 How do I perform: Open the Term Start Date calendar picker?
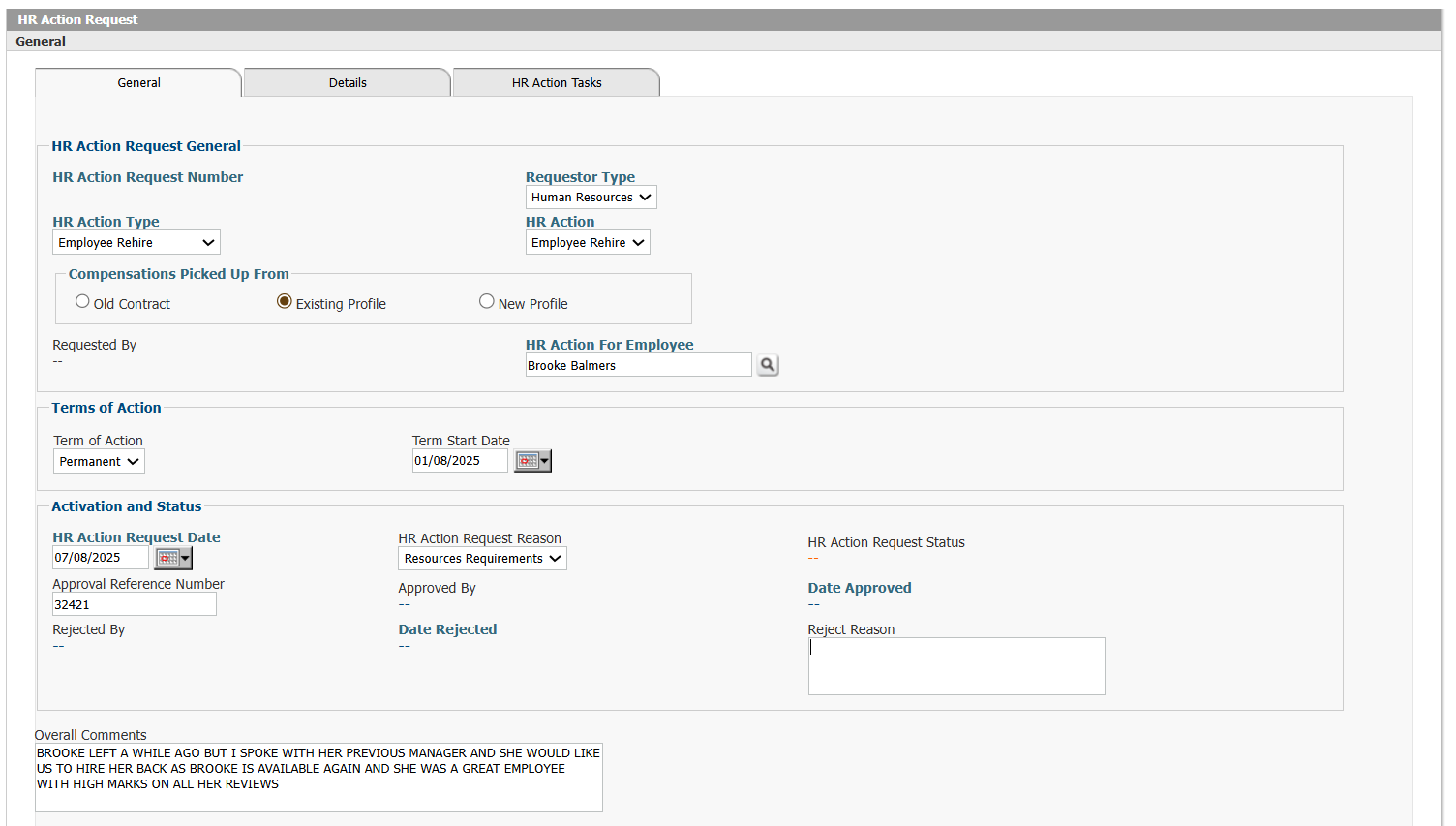[532, 461]
